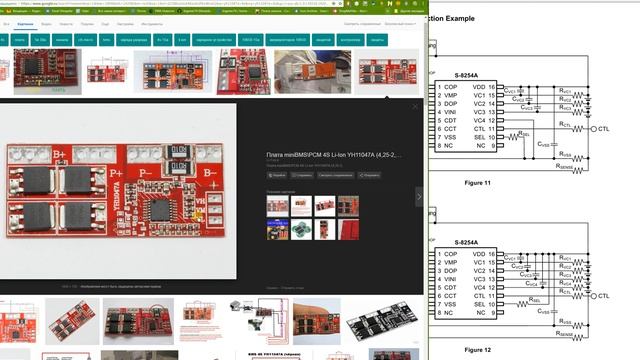
Task: Open the Картинки search tab
Action: tap(25, 24)
